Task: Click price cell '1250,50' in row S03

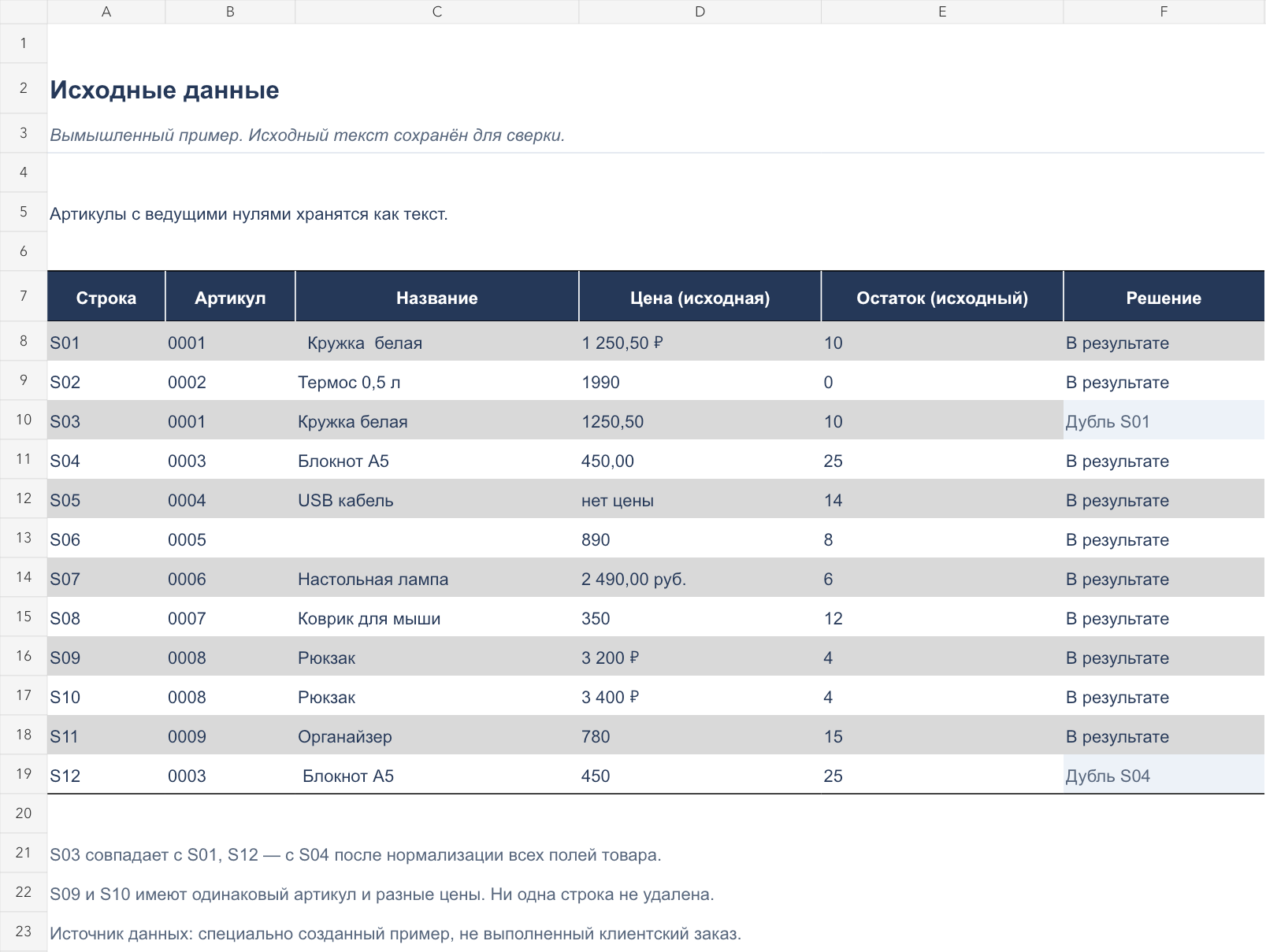Action: pos(700,421)
